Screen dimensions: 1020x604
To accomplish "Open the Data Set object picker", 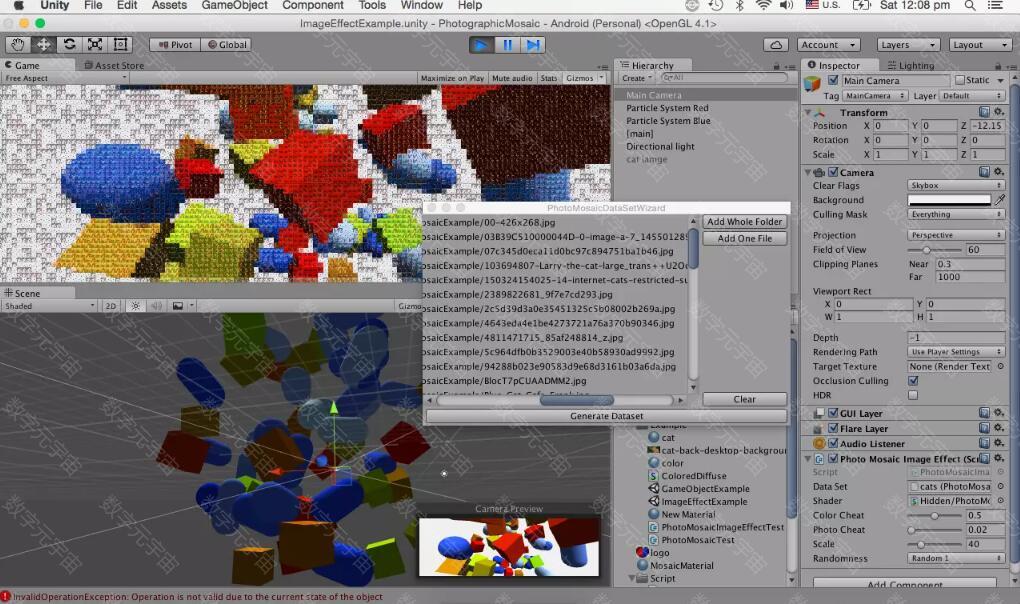I will pyautogui.click(x=1000, y=486).
